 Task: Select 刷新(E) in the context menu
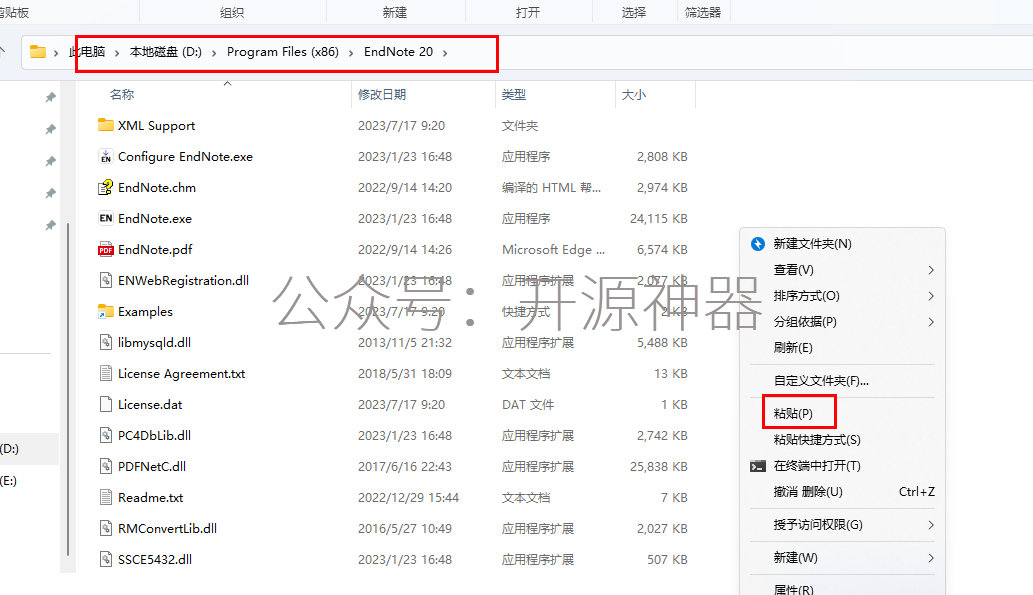[793, 347]
